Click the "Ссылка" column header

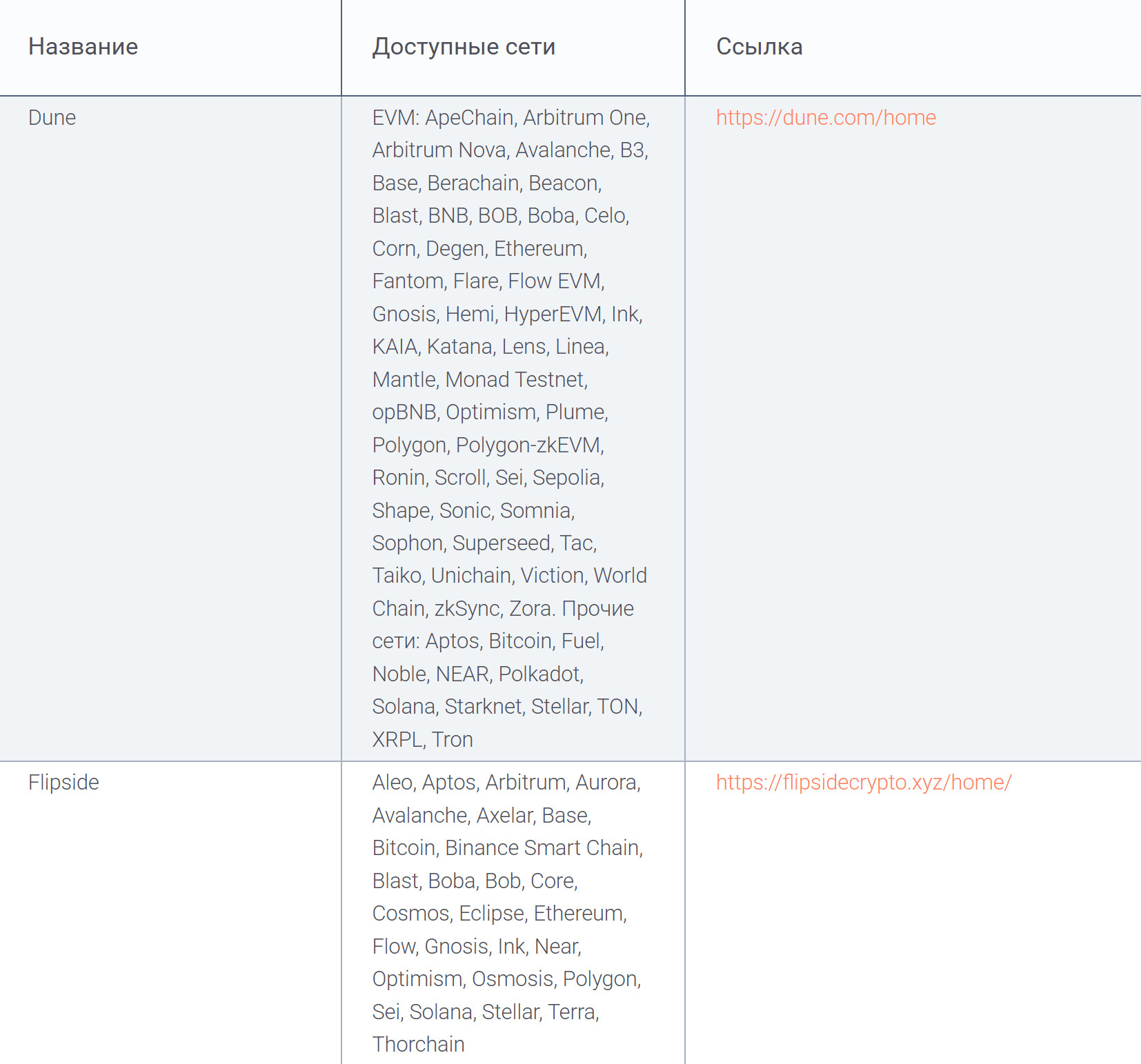759,47
